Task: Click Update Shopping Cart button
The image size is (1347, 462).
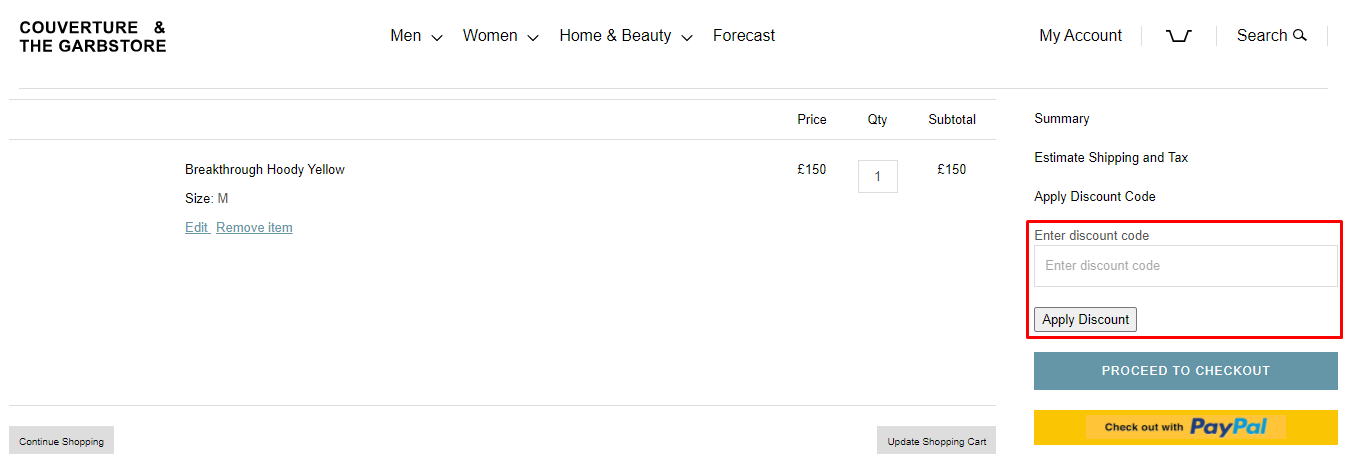Action: (x=936, y=441)
